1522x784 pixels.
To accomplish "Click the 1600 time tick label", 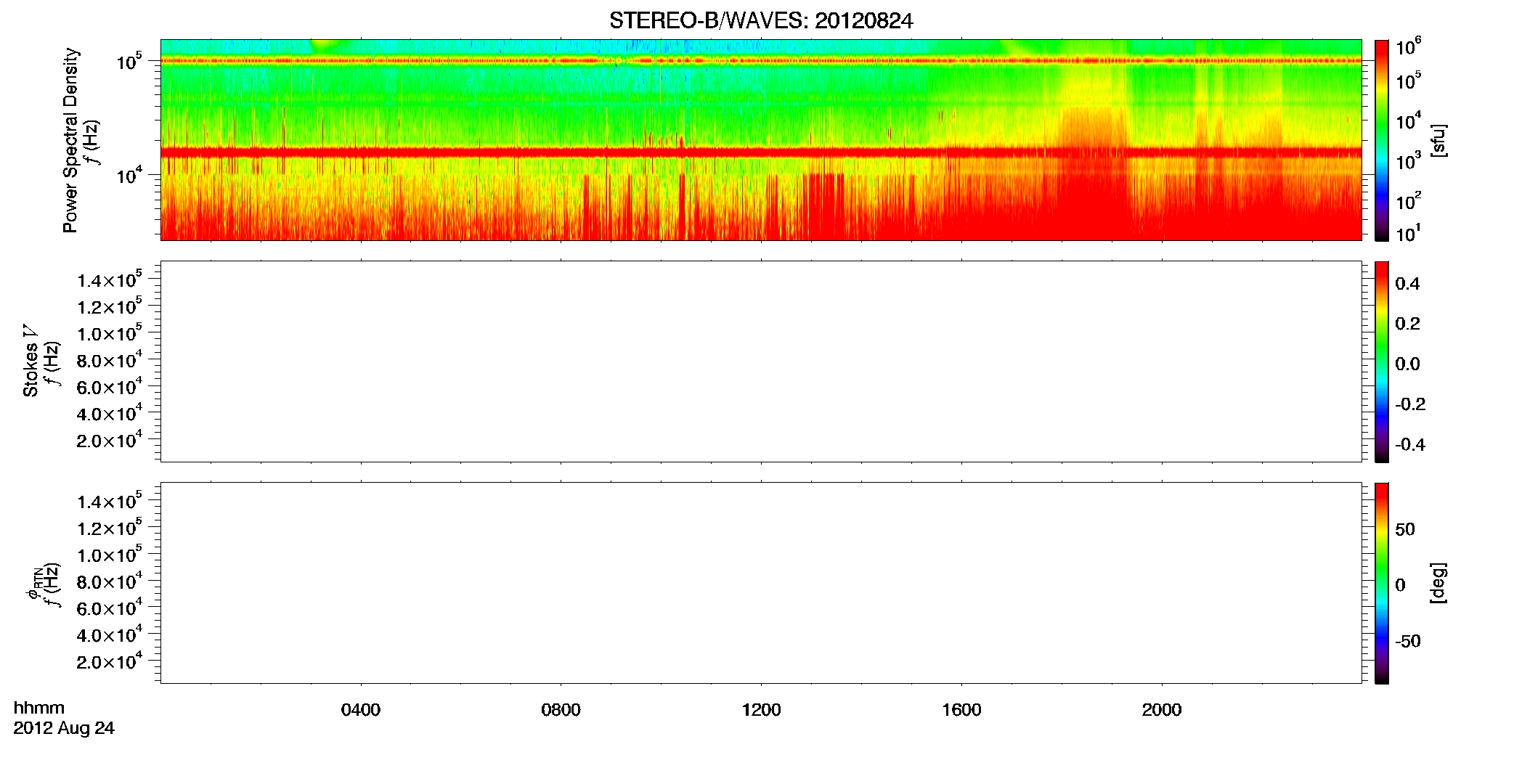I will click(x=961, y=710).
